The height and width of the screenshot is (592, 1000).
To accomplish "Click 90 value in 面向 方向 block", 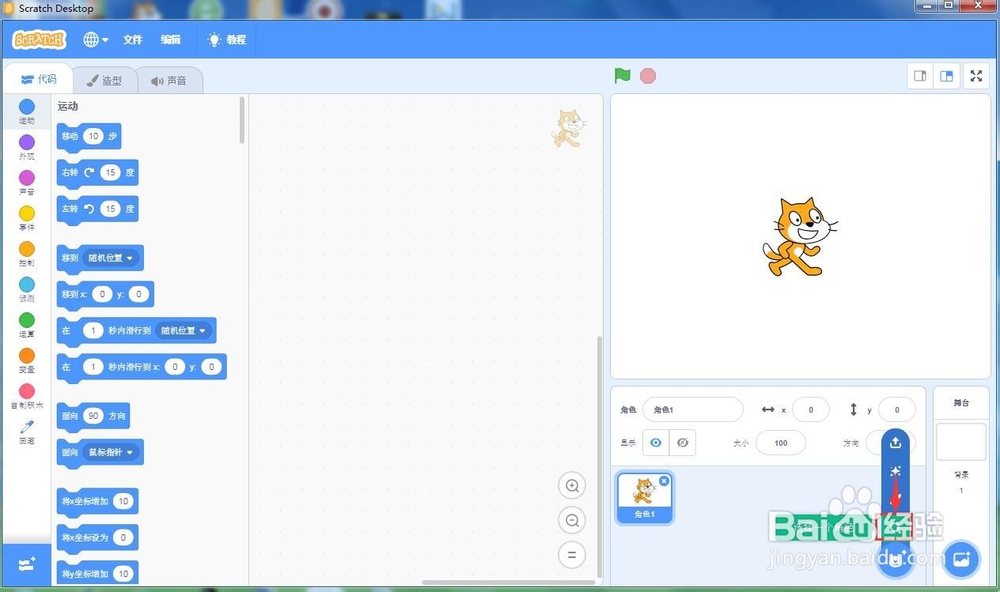I will click(x=93, y=415).
